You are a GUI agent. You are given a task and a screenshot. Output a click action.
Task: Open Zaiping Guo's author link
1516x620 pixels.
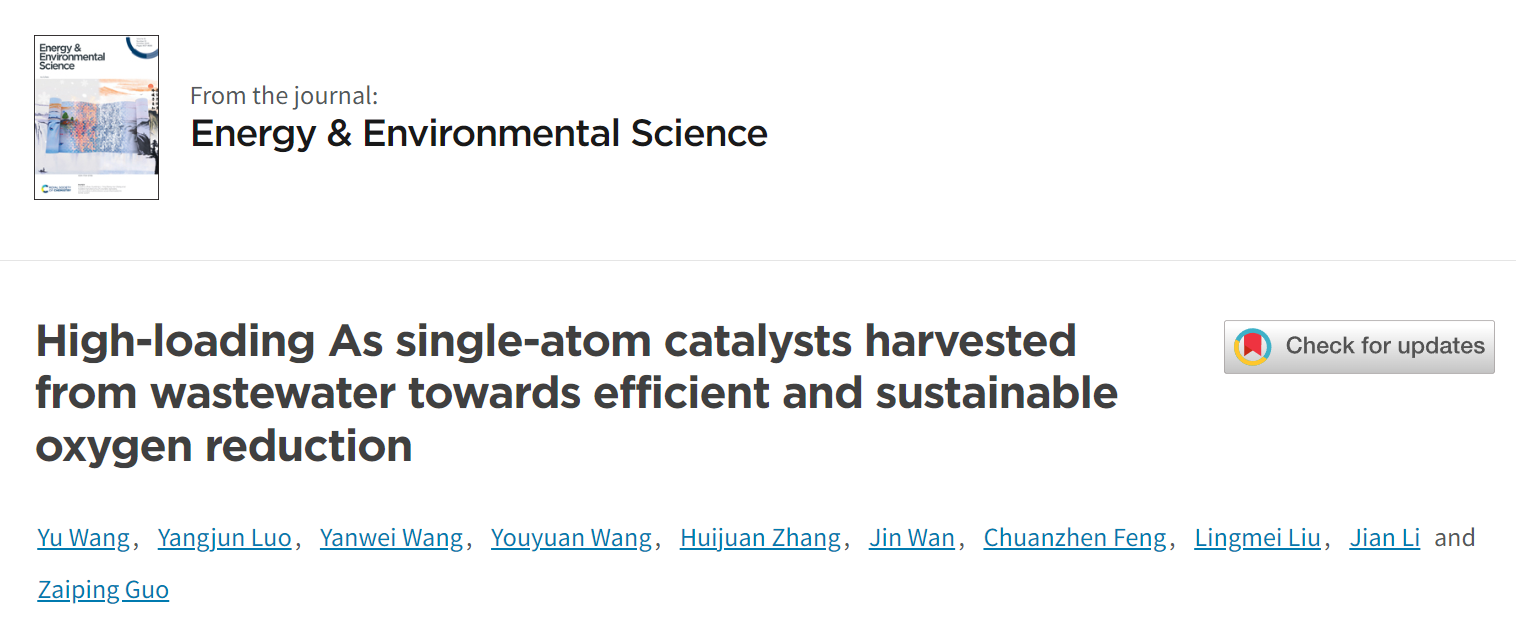[x=103, y=590]
